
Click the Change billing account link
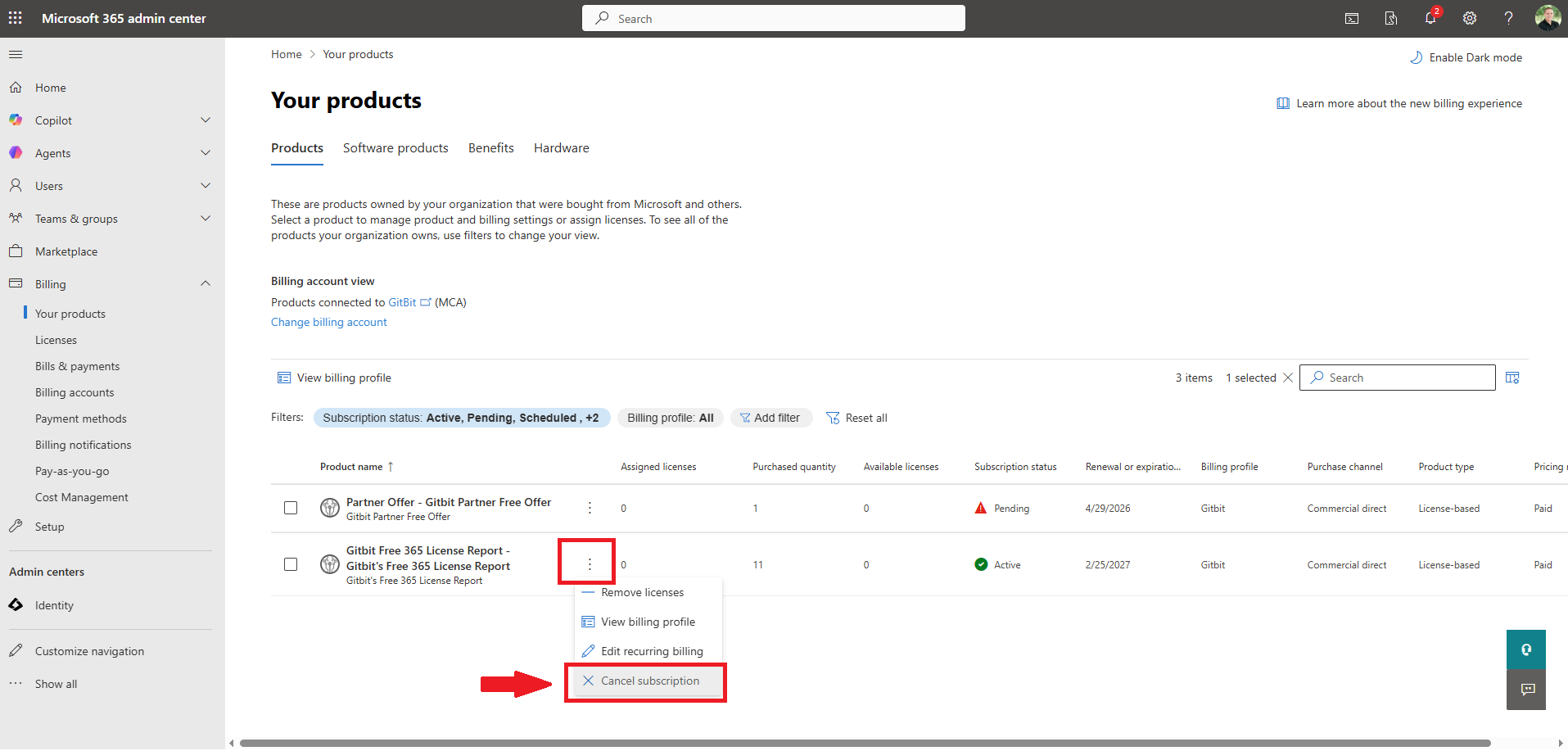tap(328, 322)
